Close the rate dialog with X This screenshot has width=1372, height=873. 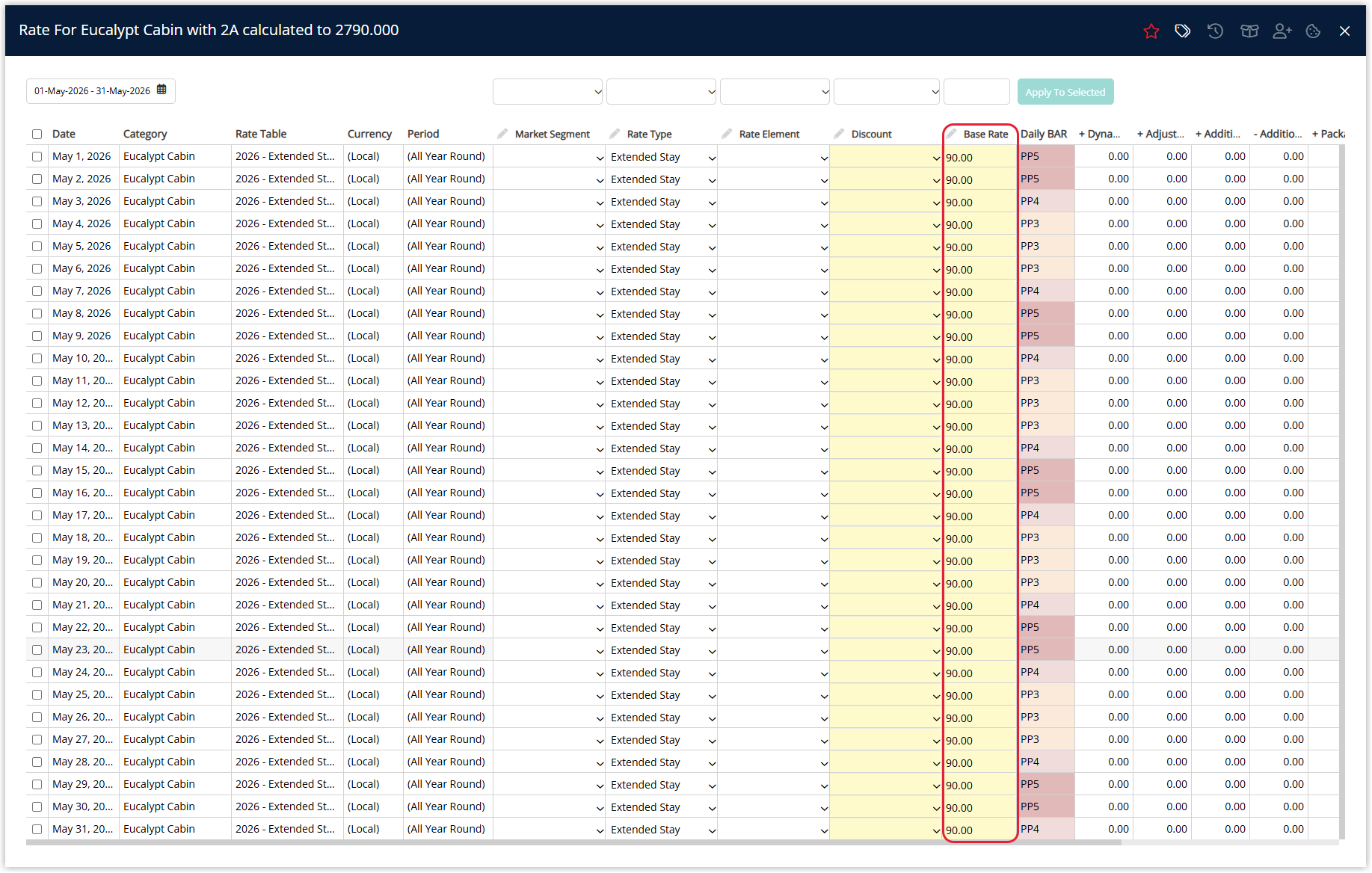pos(1345,31)
